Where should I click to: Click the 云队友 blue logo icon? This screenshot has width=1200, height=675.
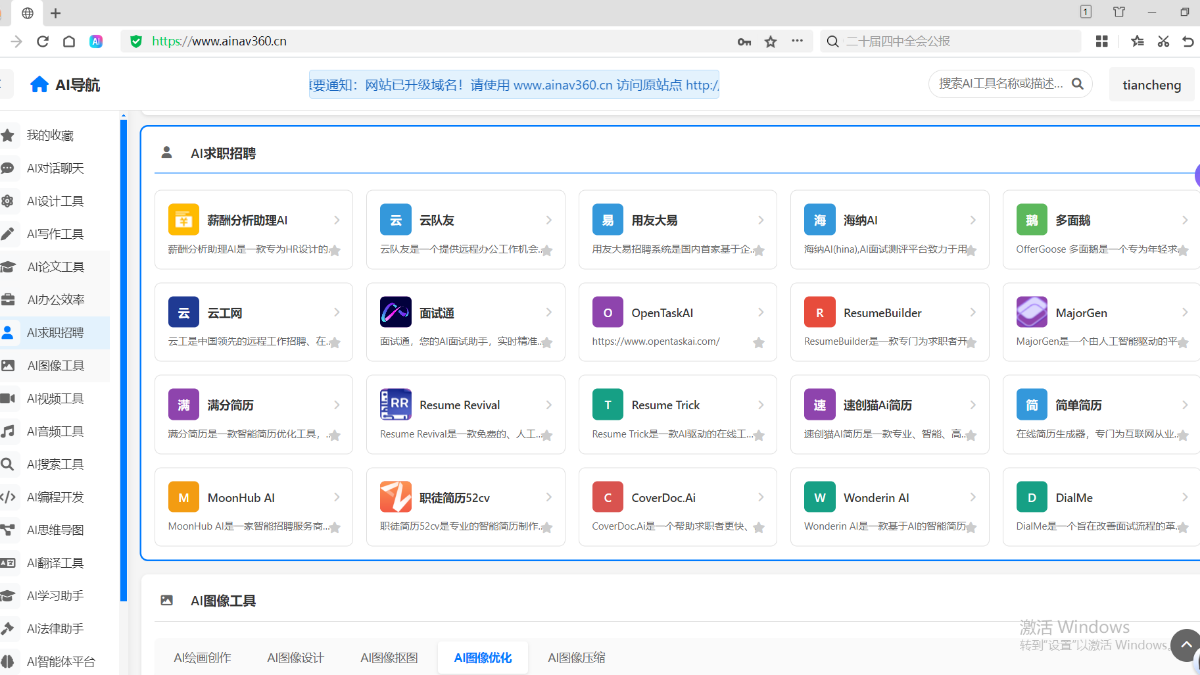click(x=396, y=220)
